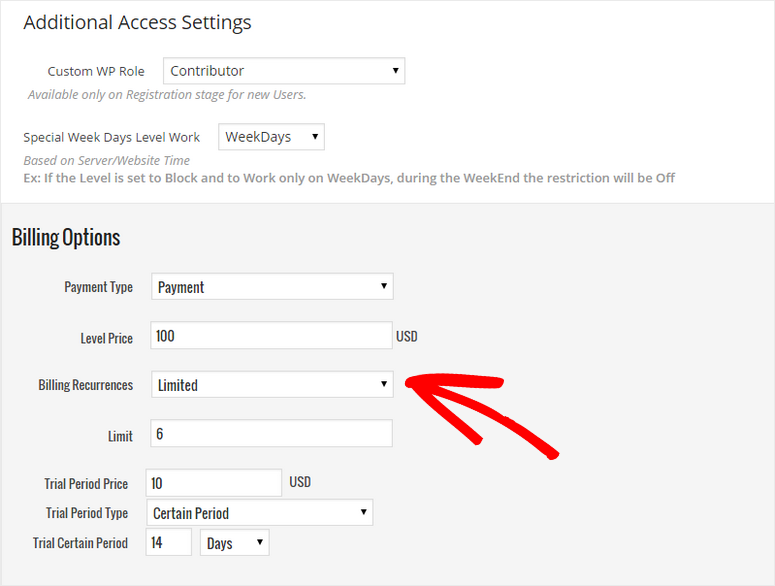Open the Days unit dropdown
Image resolution: width=775 pixels, height=586 pixels.
coord(235,543)
